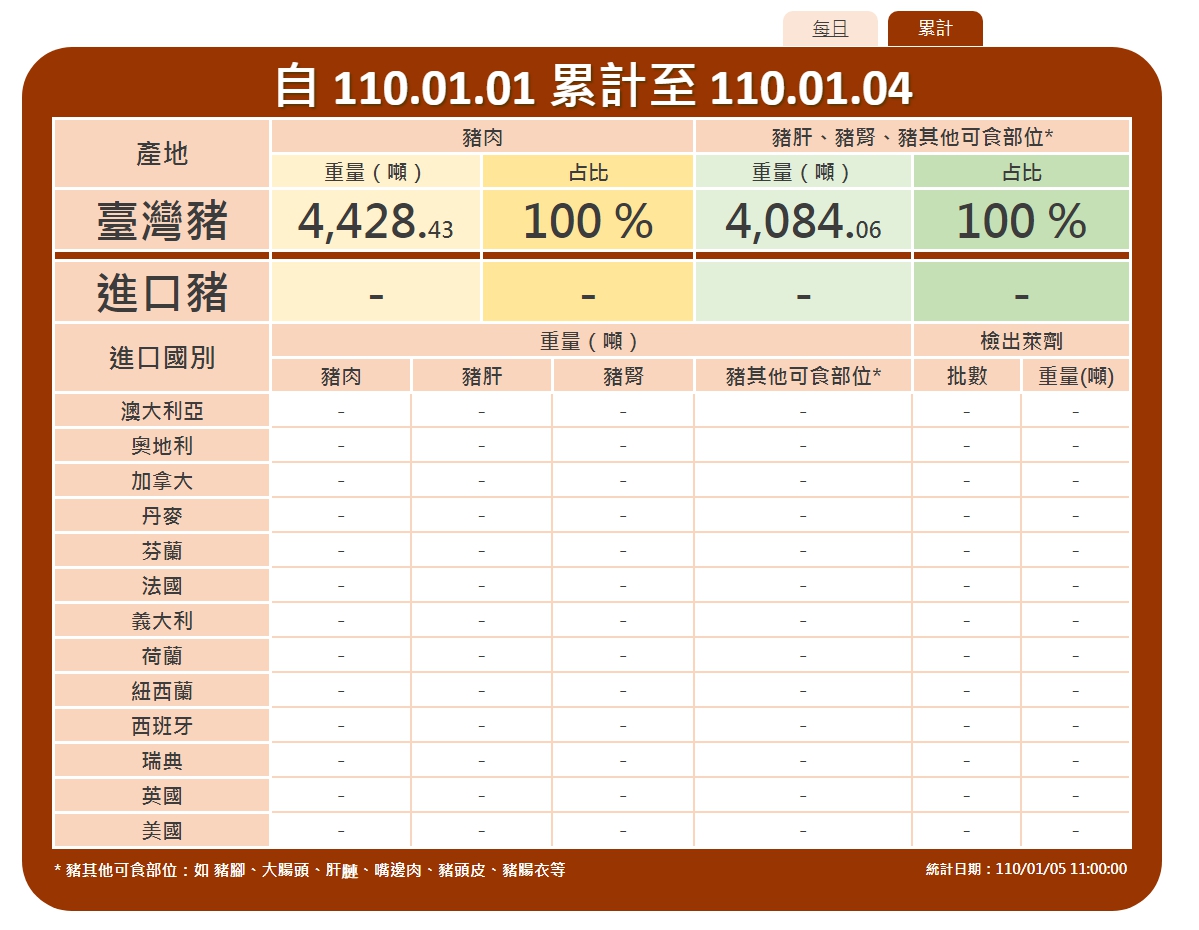The image size is (1199, 930).
Task: Click the 檢出萊劑 column header
Action: [1021, 341]
